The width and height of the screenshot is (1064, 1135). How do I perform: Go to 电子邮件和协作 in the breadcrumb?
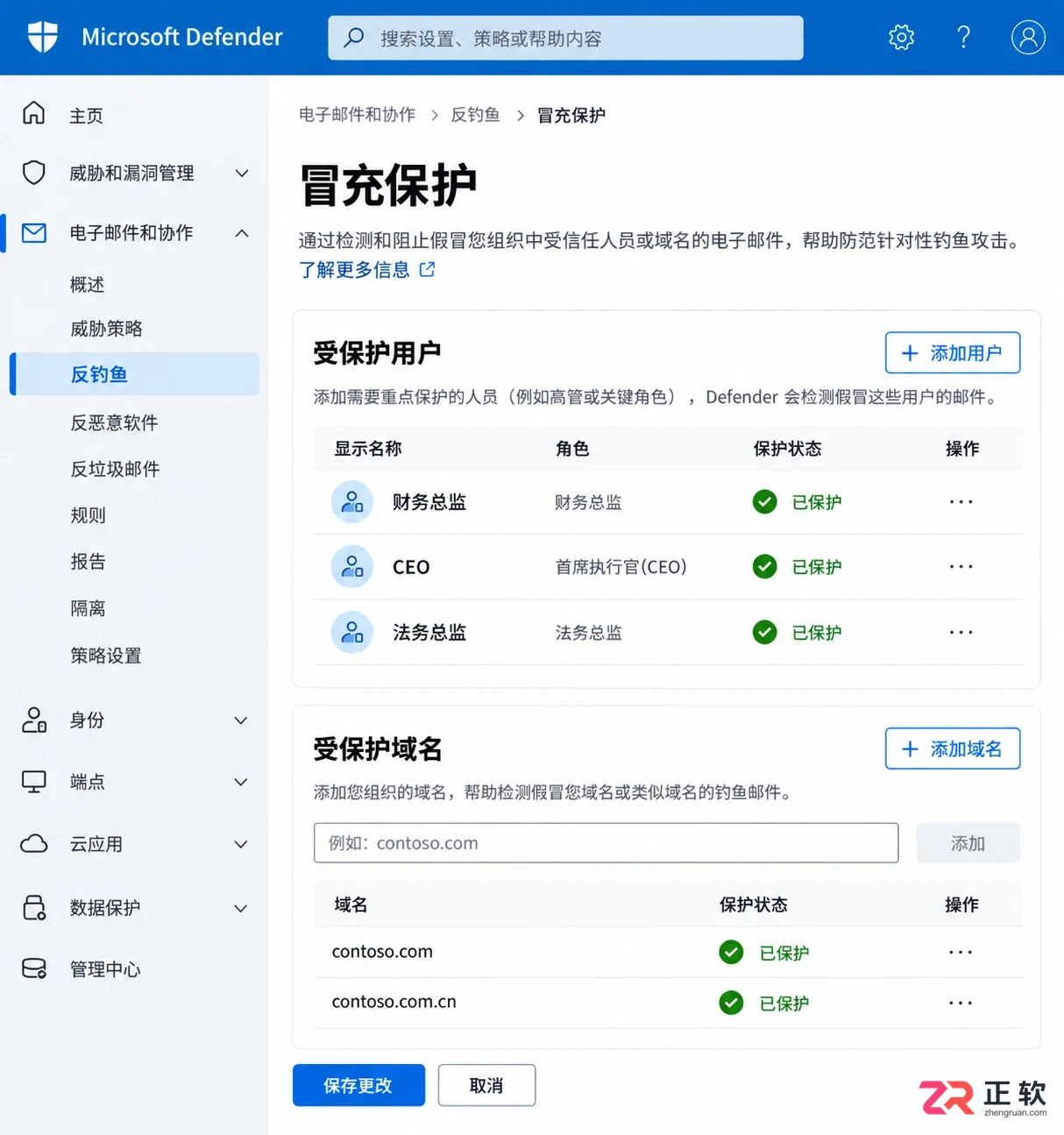click(357, 115)
